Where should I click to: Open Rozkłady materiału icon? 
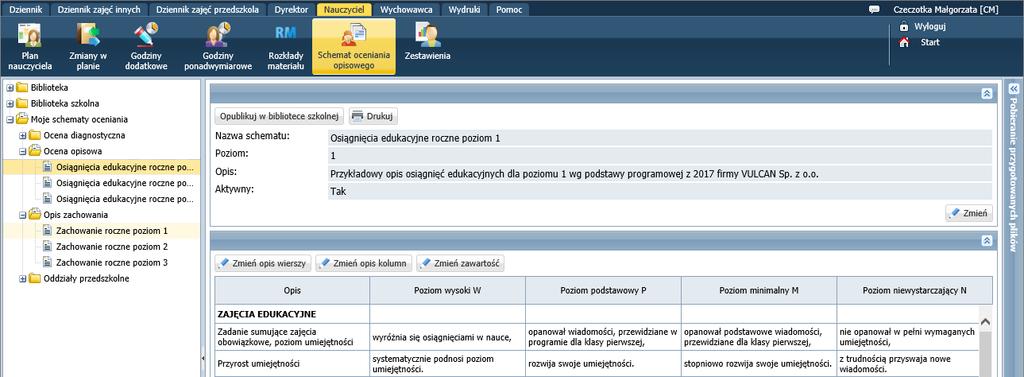[x=285, y=46]
